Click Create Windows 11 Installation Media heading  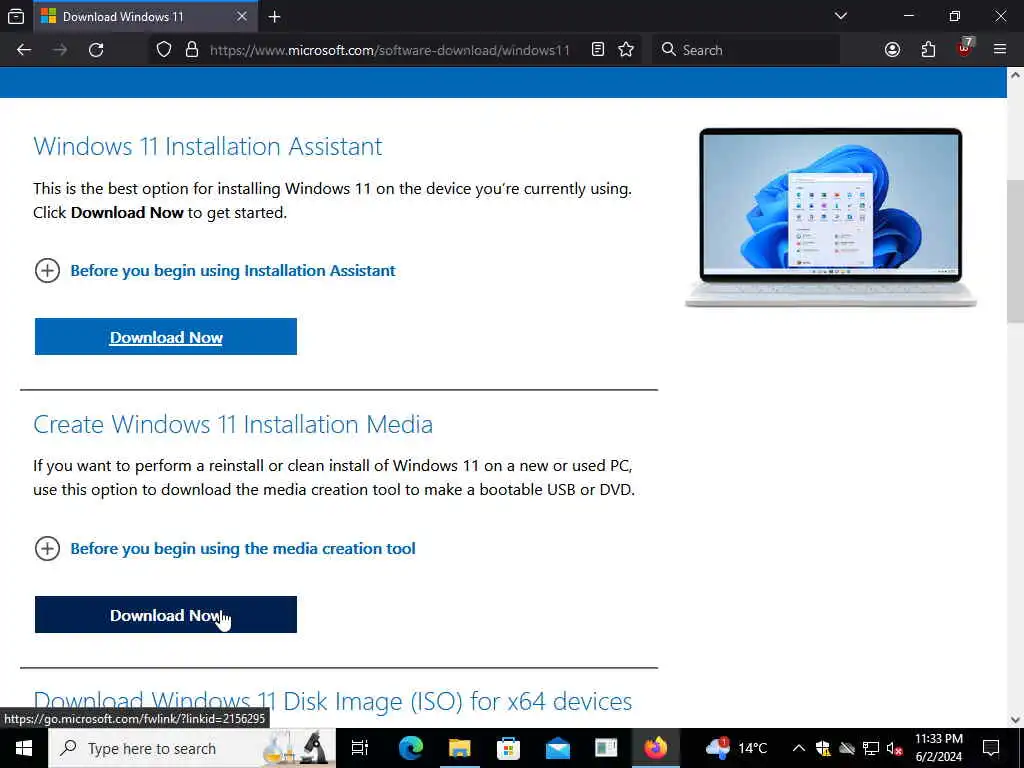click(x=233, y=424)
